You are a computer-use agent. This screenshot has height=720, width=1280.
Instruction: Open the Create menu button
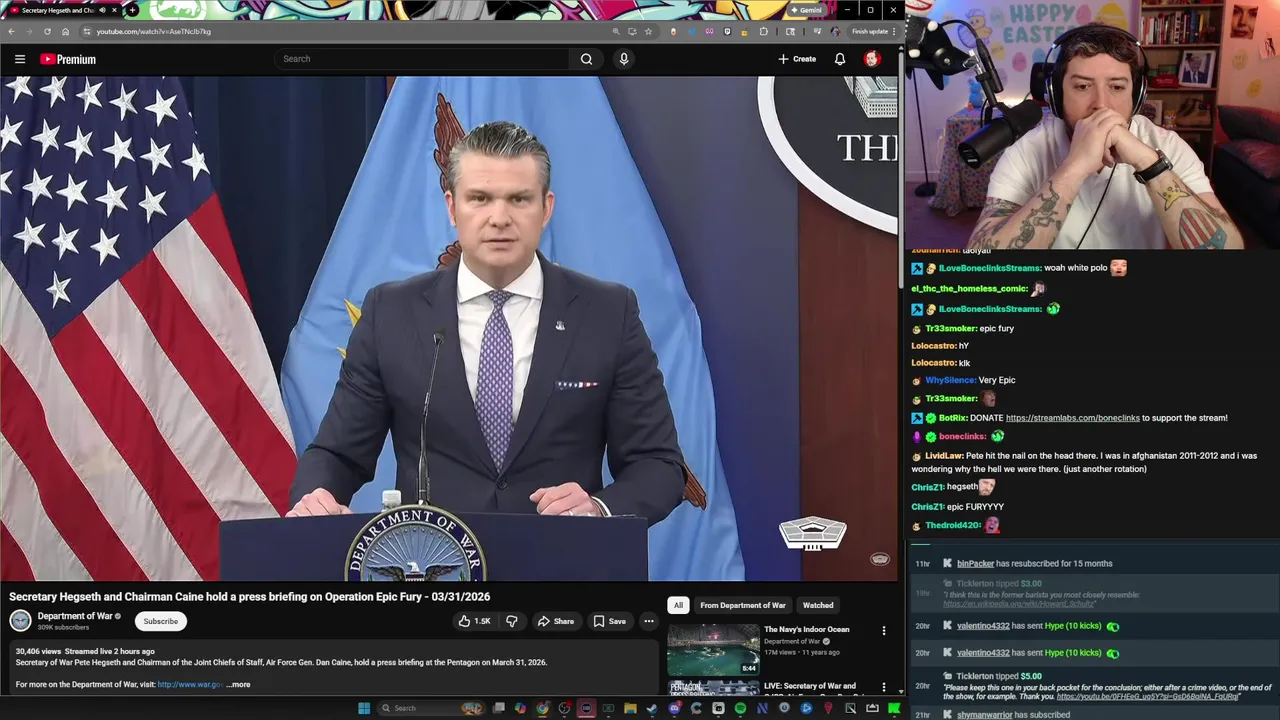tap(797, 59)
